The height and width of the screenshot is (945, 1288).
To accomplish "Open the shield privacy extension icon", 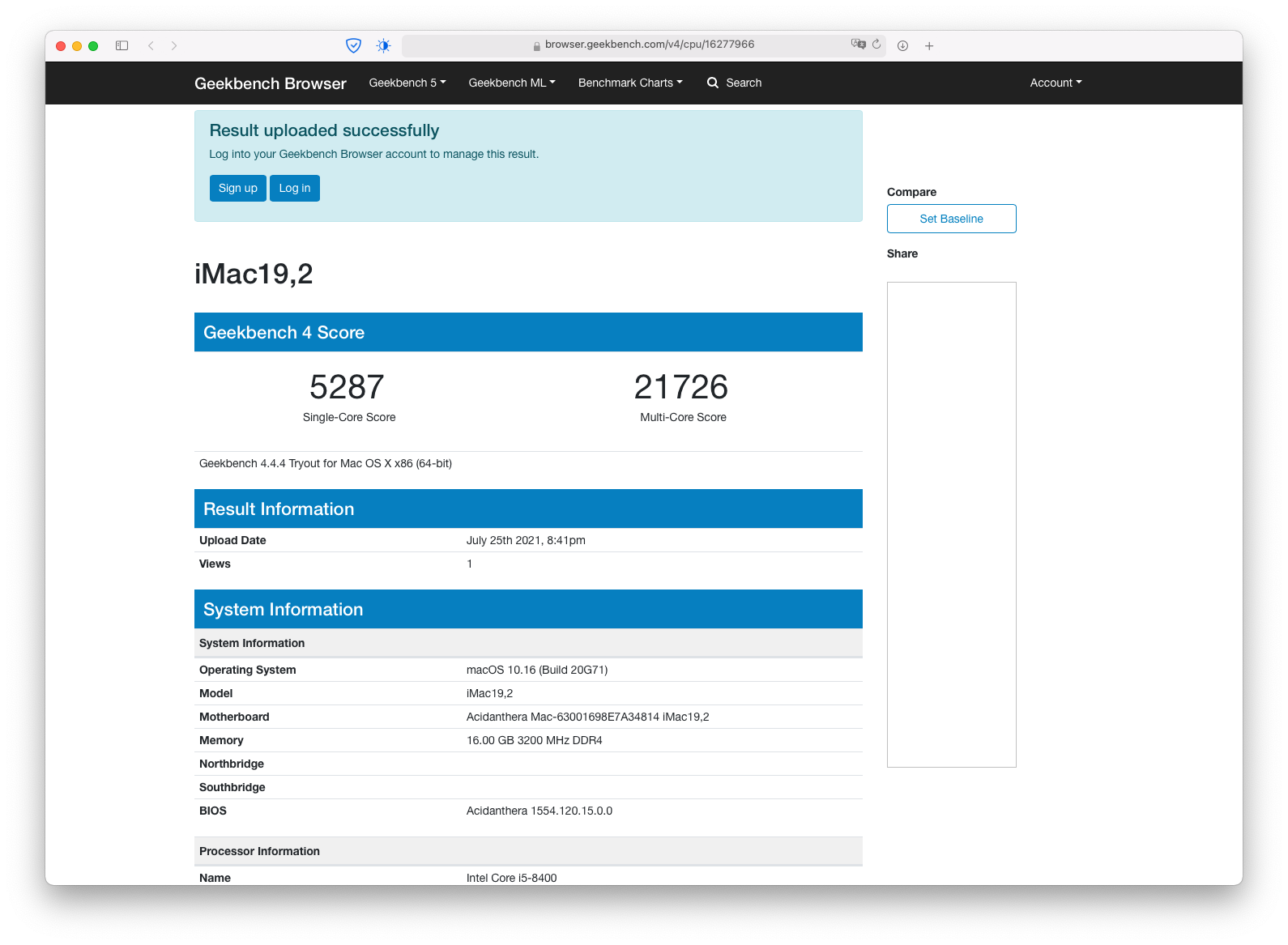I will pos(353,45).
